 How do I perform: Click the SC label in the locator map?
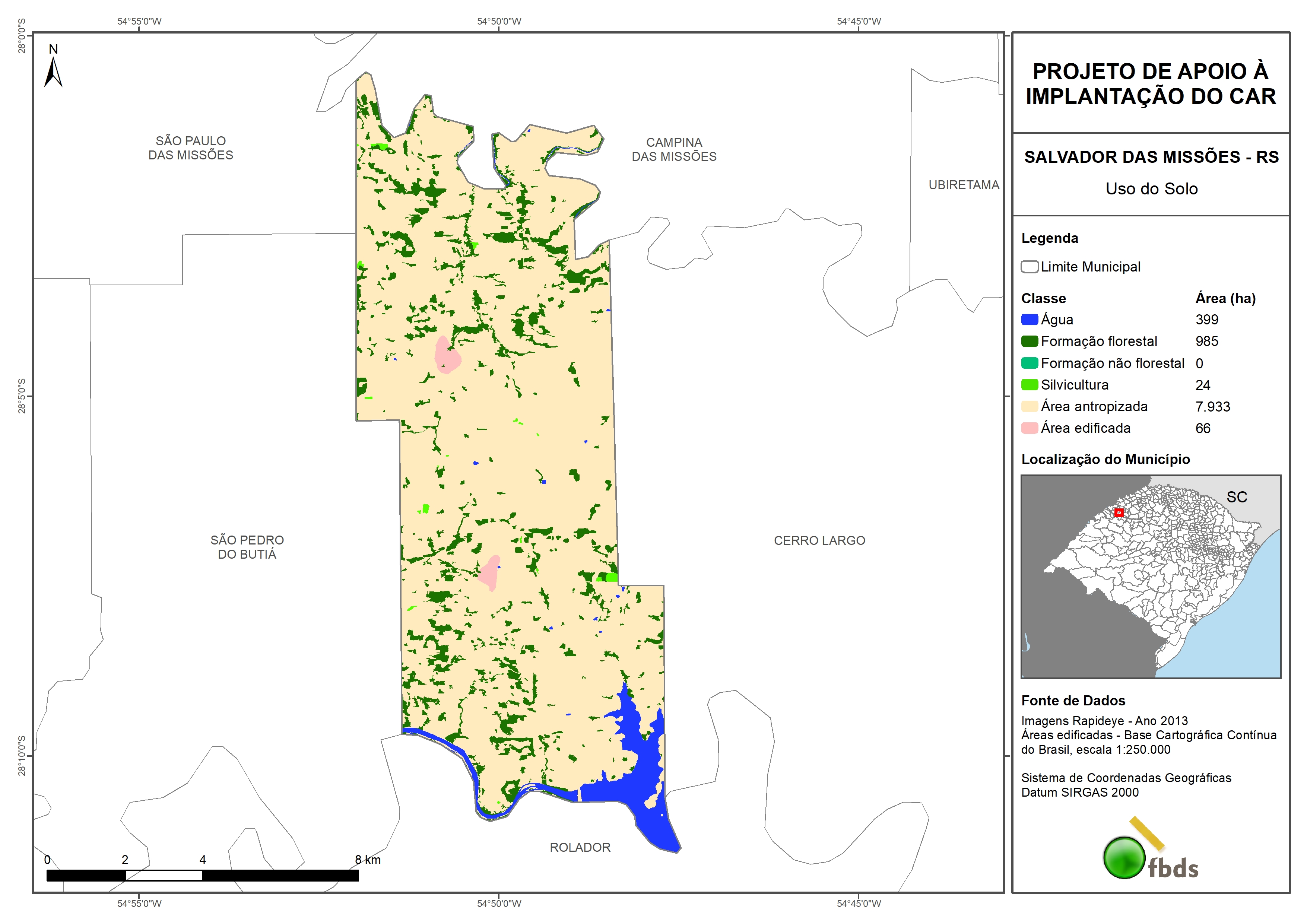click(x=1236, y=497)
